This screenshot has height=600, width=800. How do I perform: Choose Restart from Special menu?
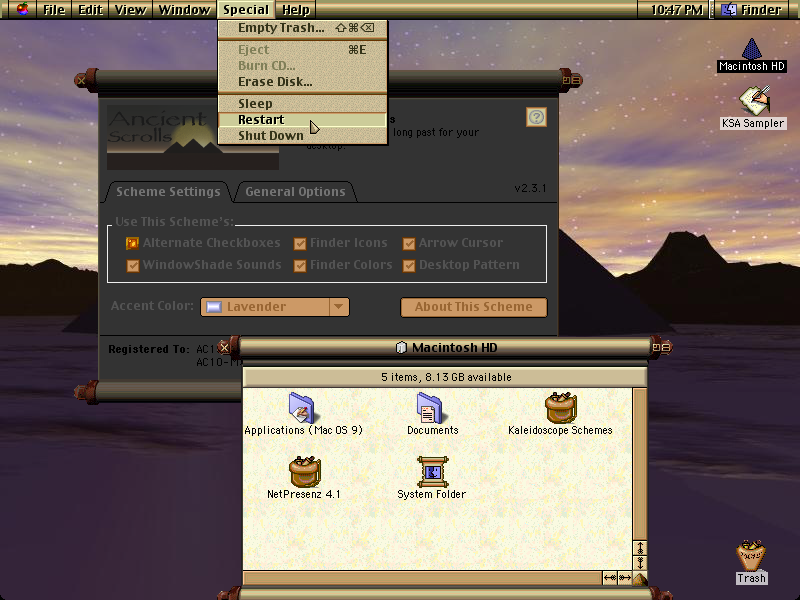tap(303, 119)
